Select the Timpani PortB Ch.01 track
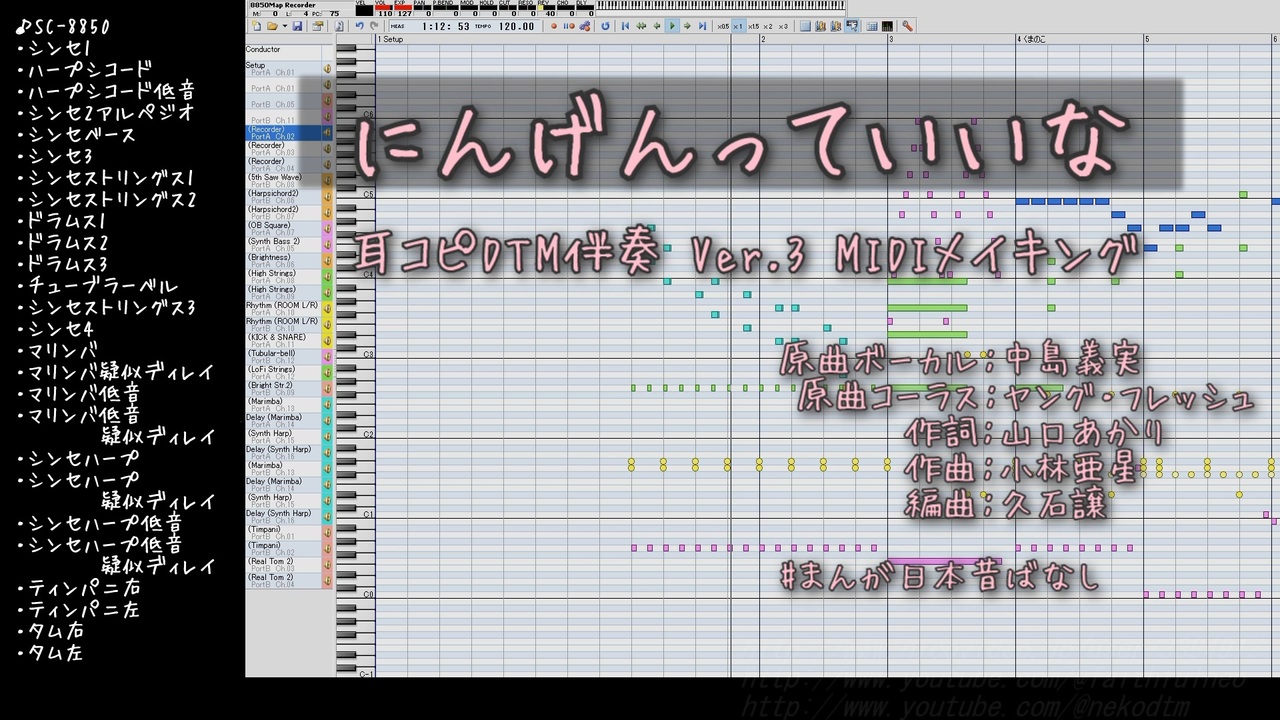Screen dimensions: 1280x720 pyautogui.click(x=284, y=532)
